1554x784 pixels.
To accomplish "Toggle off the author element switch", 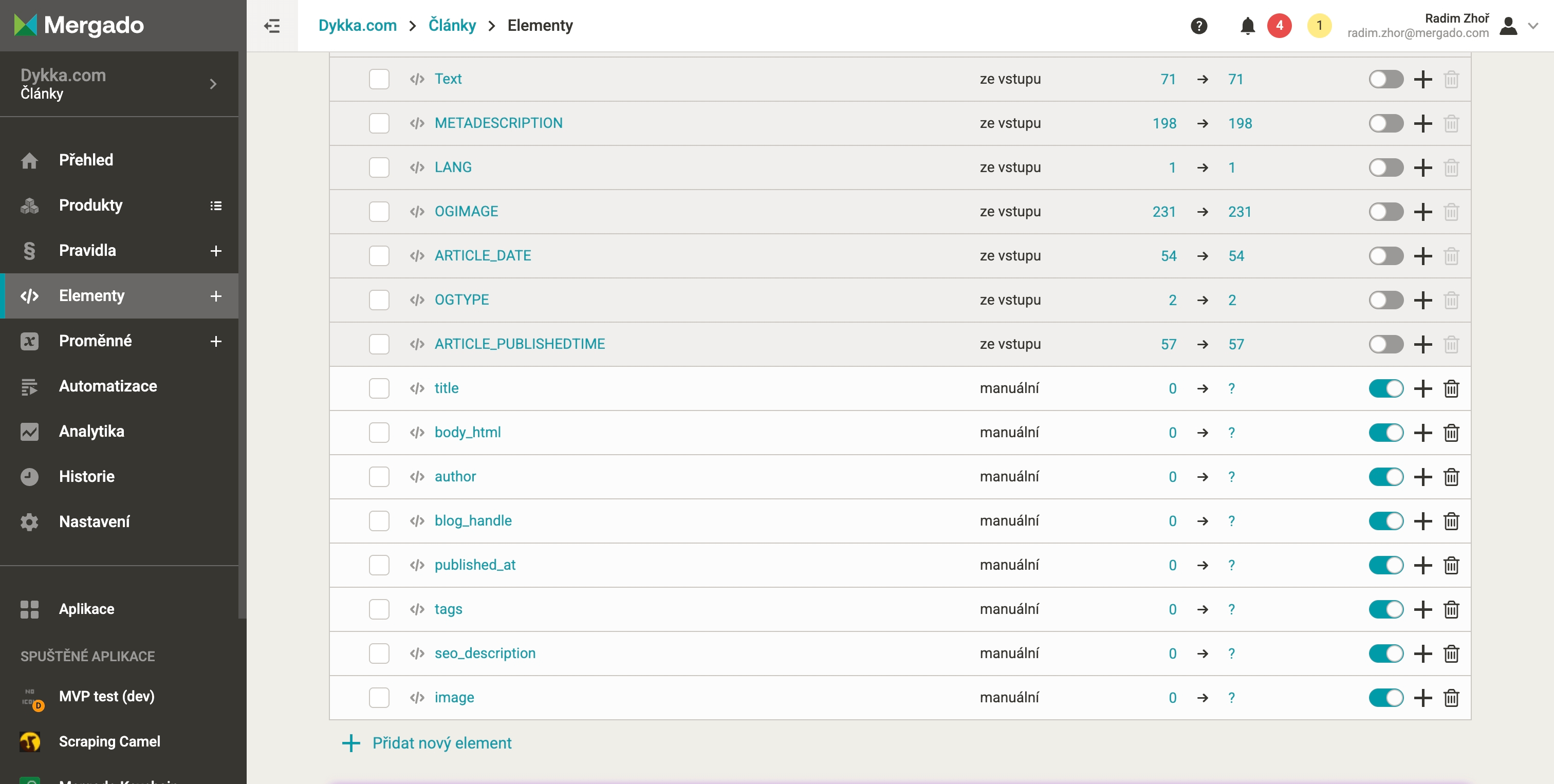I will coord(1385,477).
